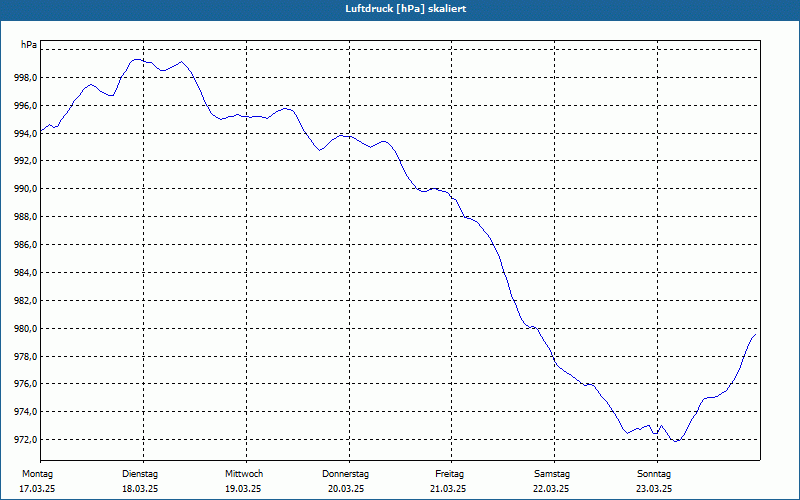Screen dimensions: 800x500
Task: Click the 976,0 y-axis value
Action: (x=26, y=384)
